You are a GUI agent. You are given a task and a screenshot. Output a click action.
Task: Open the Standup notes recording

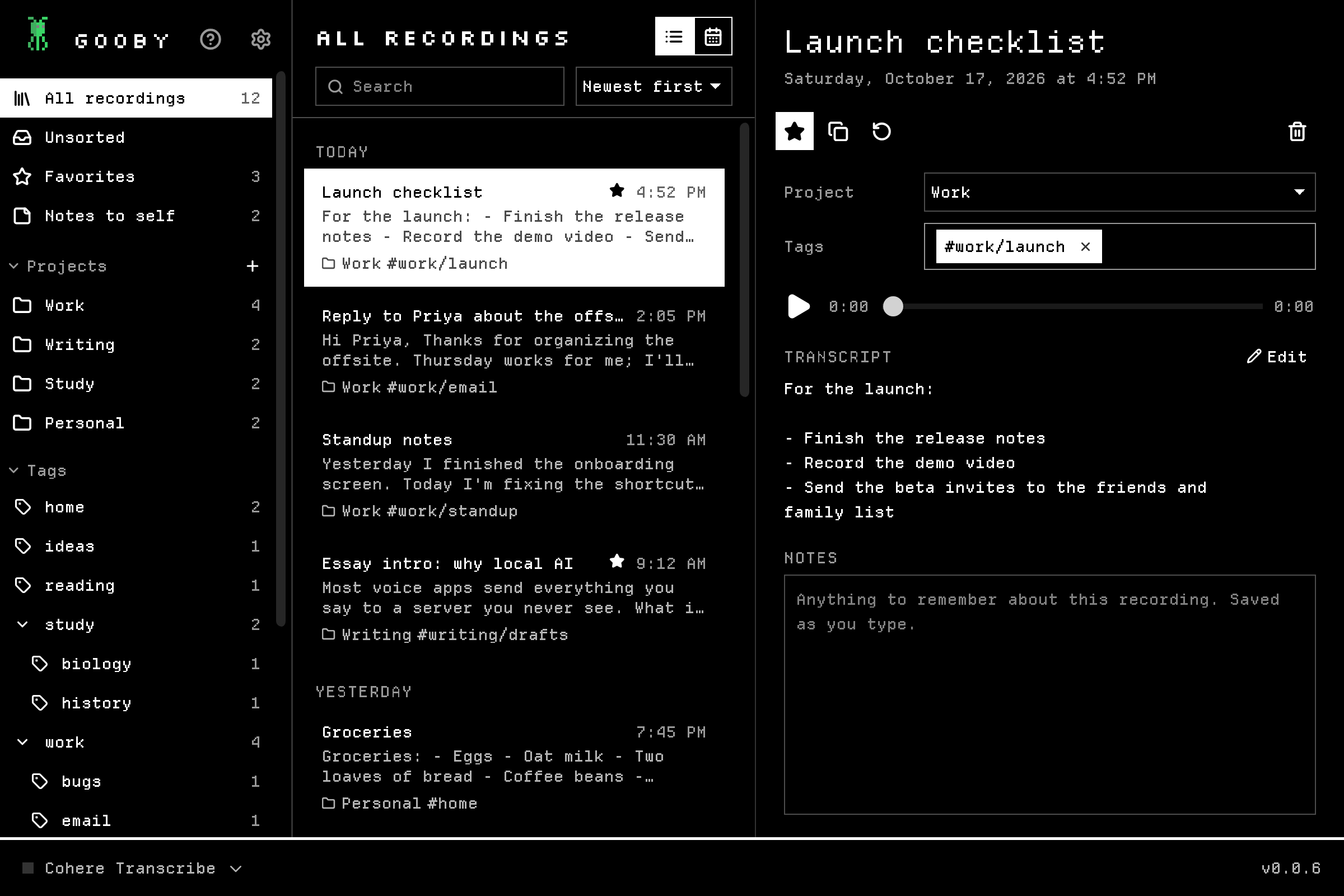[x=514, y=475]
